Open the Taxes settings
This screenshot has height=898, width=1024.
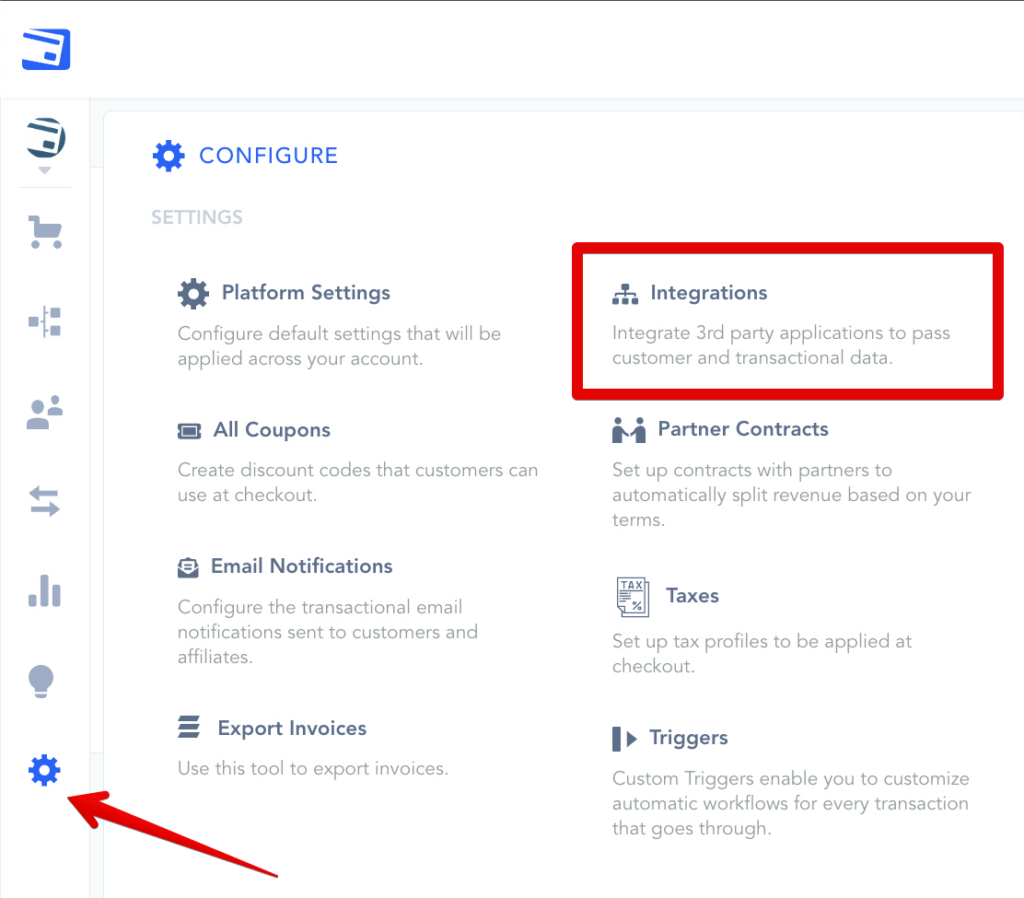(692, 596)
